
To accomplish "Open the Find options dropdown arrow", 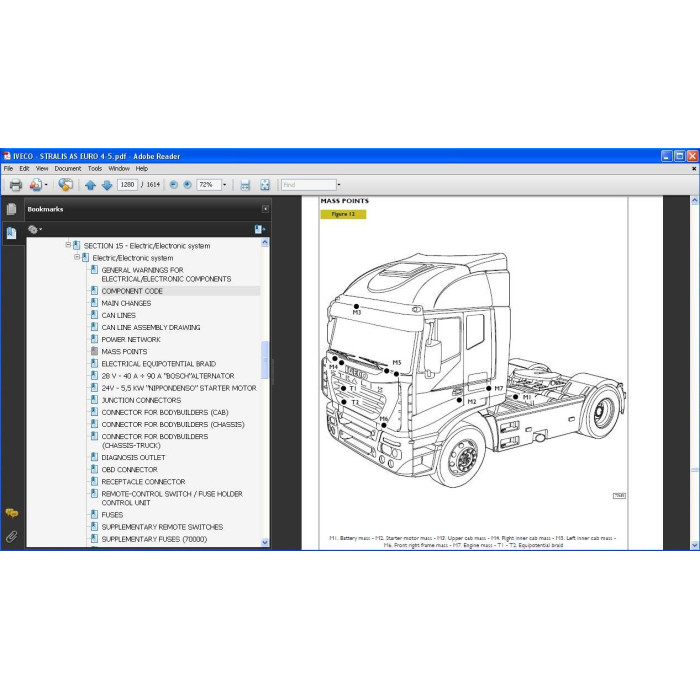I will pyautogui.click(x=339, y=185).
